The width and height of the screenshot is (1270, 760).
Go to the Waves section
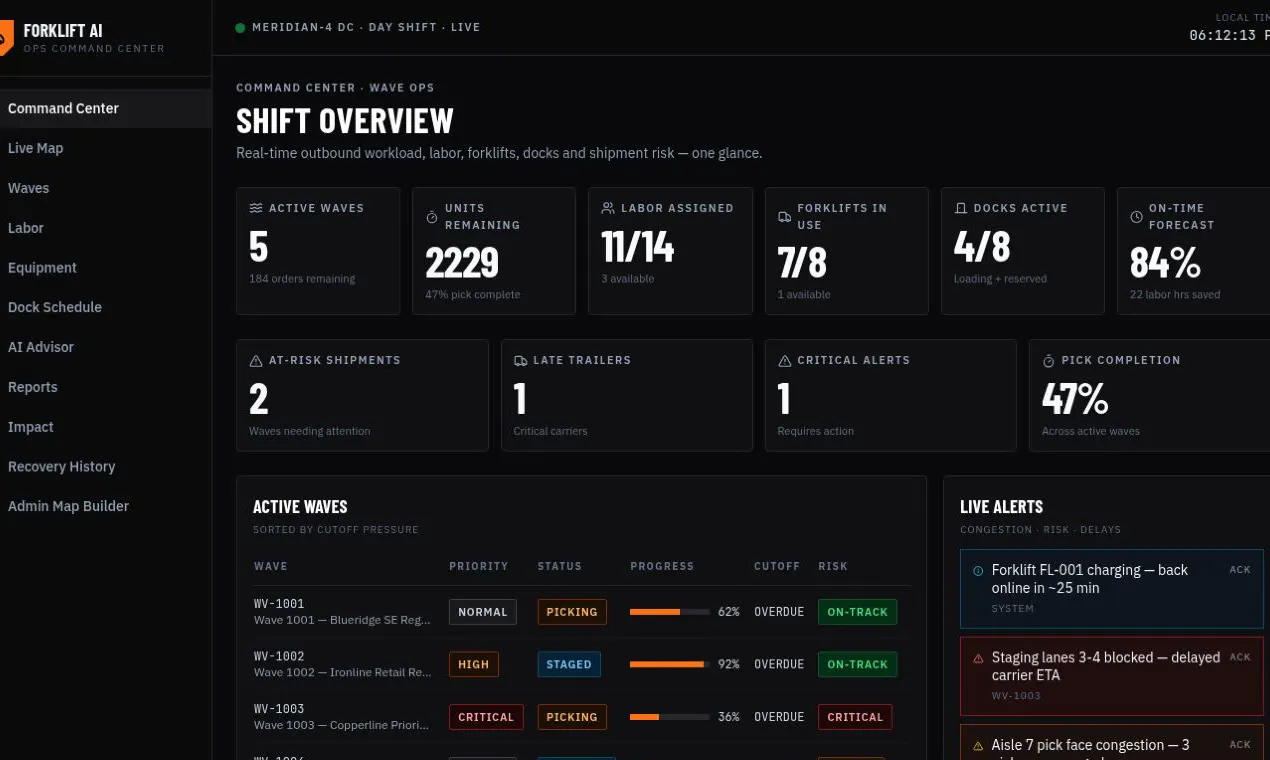[105, 188]
